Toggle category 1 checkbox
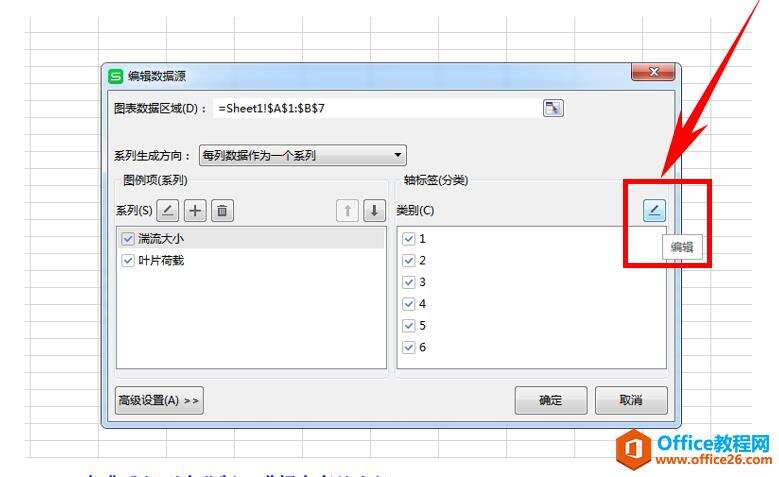This screenshot has width=779, height=477. (408, 239)
